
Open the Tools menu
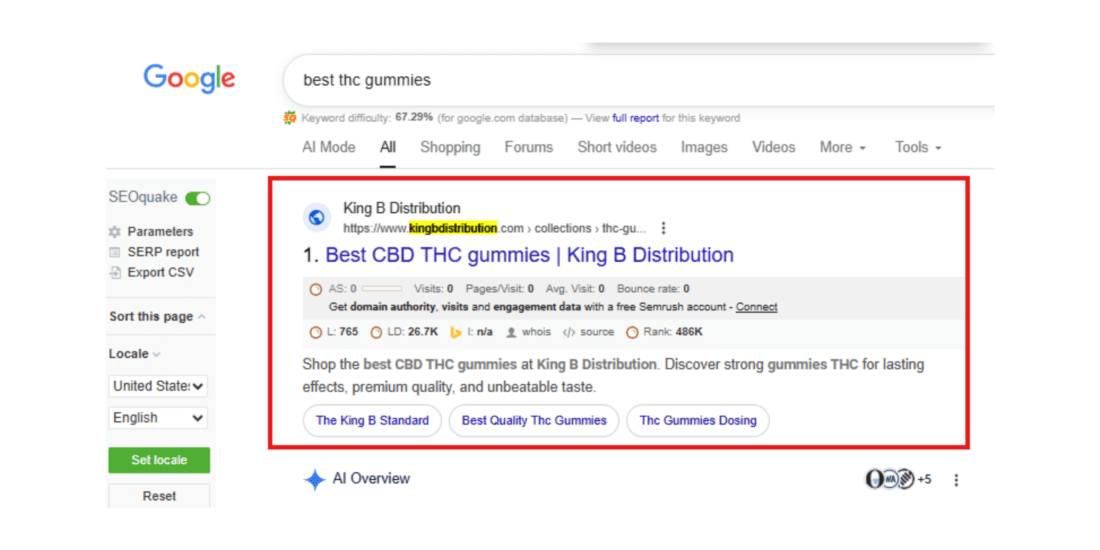[x=918, y=147]
